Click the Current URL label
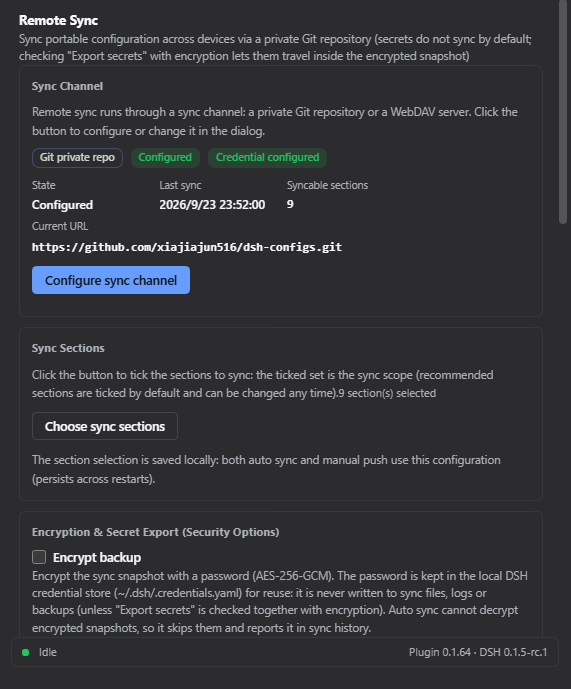The height and width of the screenshot is (689, 571). coord(60,226)
